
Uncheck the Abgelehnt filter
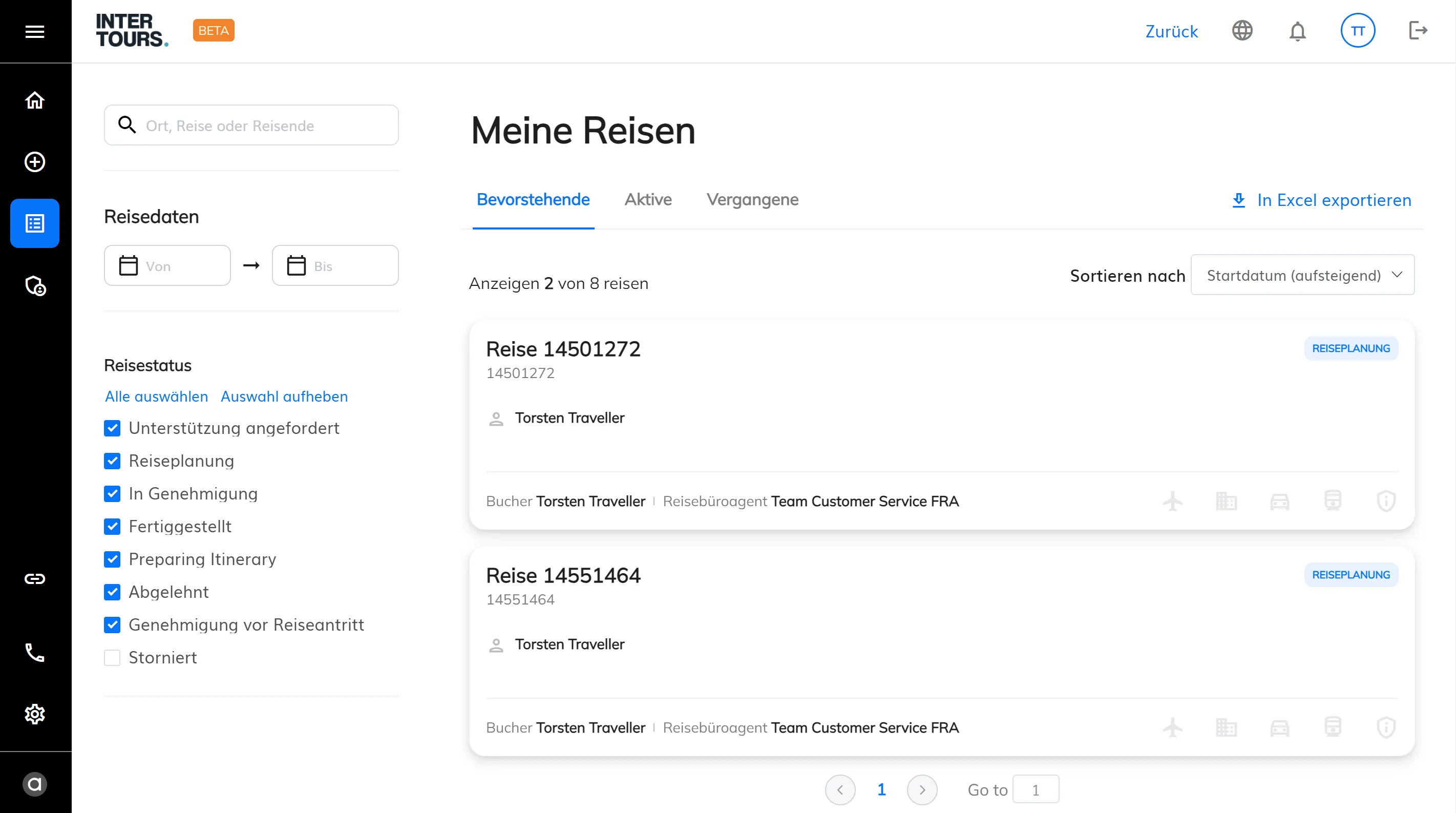pos(113,592)
